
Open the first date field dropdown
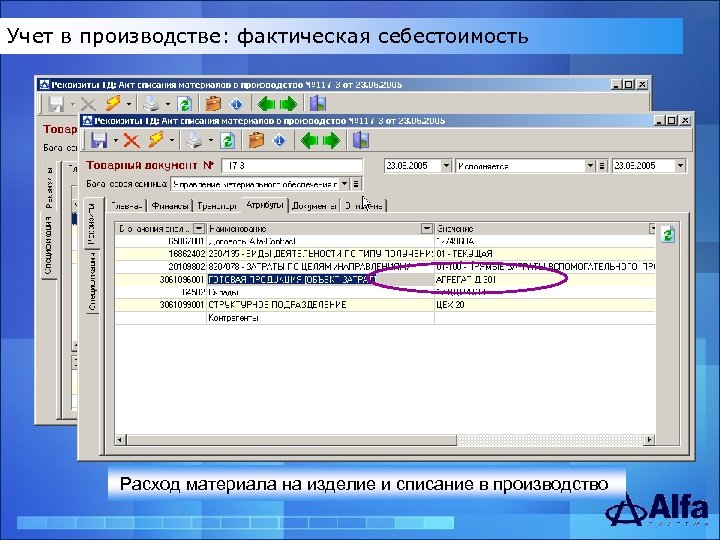point(446,166)
